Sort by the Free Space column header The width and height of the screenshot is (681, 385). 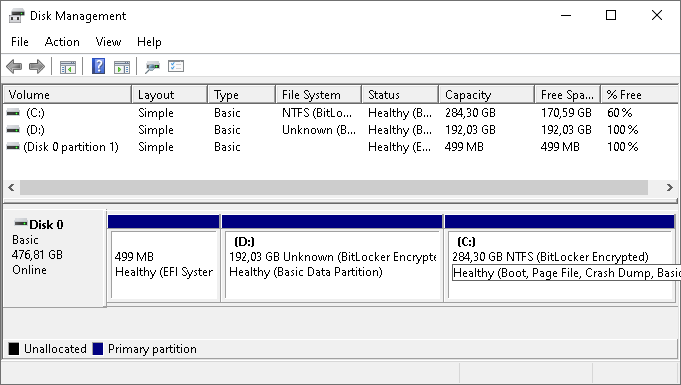coord(567,95)
